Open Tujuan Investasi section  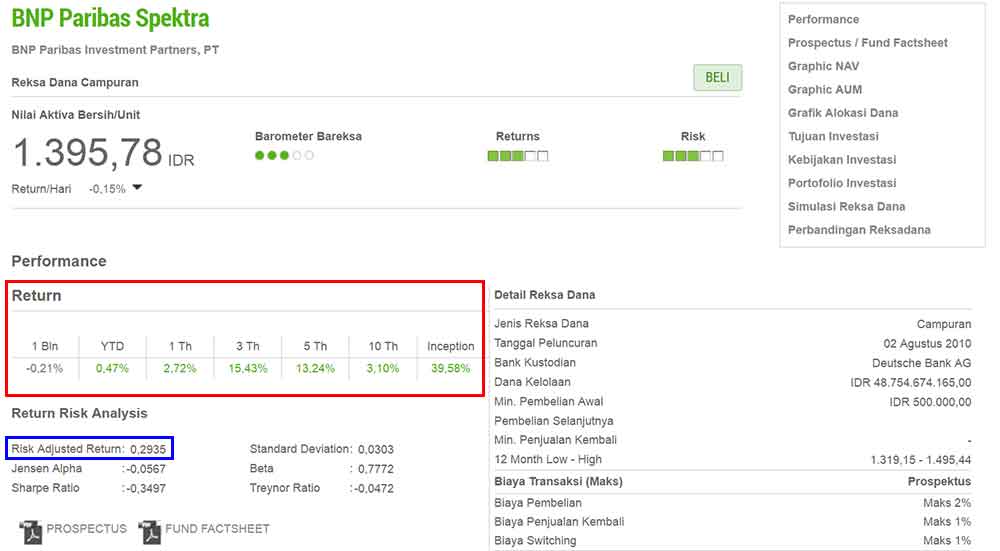pyautogui.click(x=833, y=136)
